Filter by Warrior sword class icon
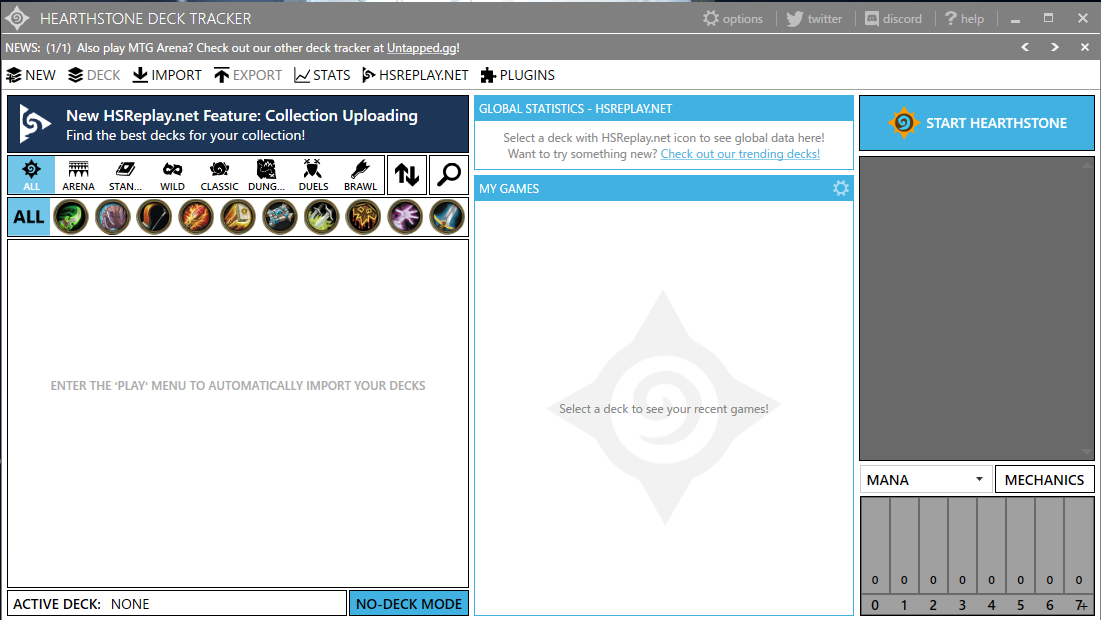The width and height of the screenshot is (1101, 620). coord(447,217)
